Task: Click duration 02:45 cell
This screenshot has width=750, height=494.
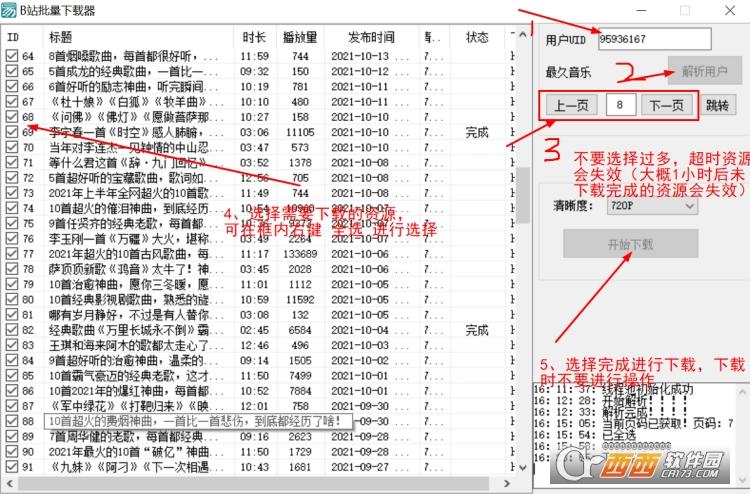Action: [255, 330]
